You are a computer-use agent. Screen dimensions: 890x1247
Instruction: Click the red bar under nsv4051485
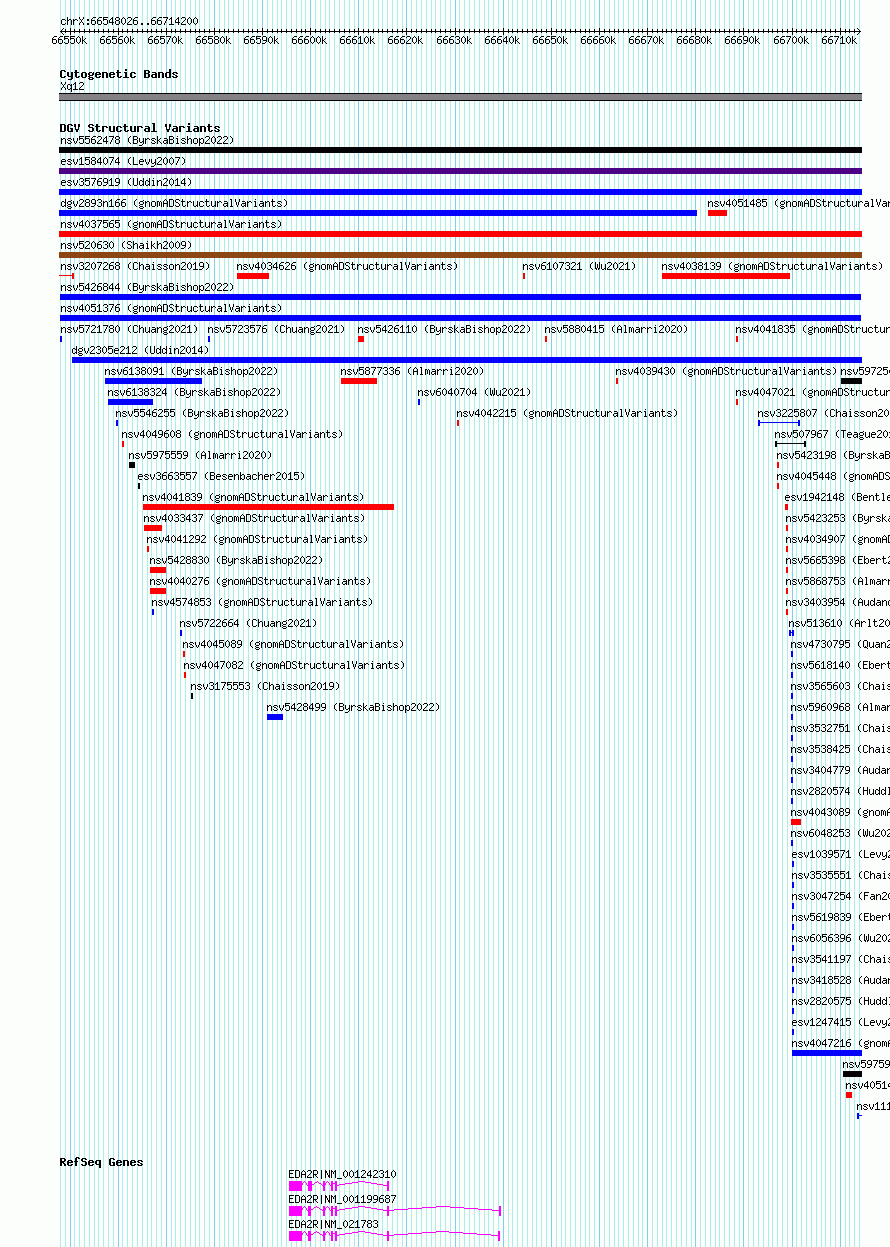pos(717,213)
